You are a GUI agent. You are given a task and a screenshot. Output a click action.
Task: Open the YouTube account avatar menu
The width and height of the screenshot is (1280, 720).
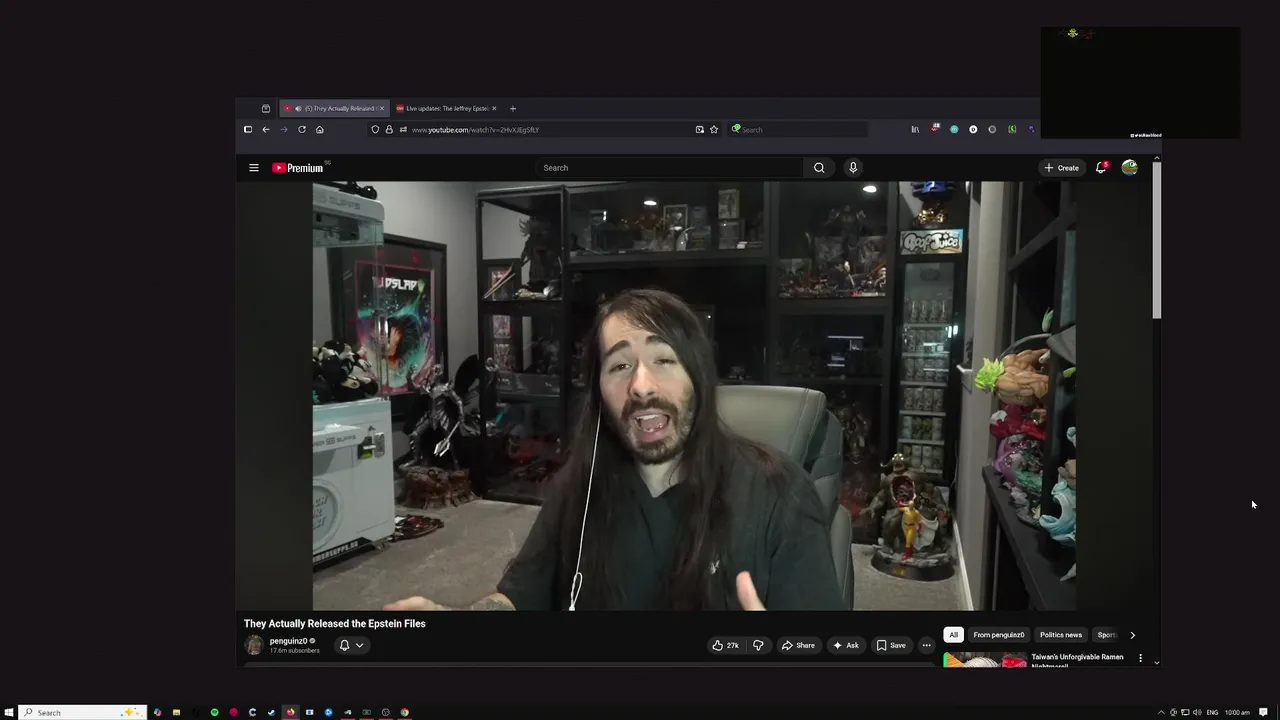click(1129, 167)
